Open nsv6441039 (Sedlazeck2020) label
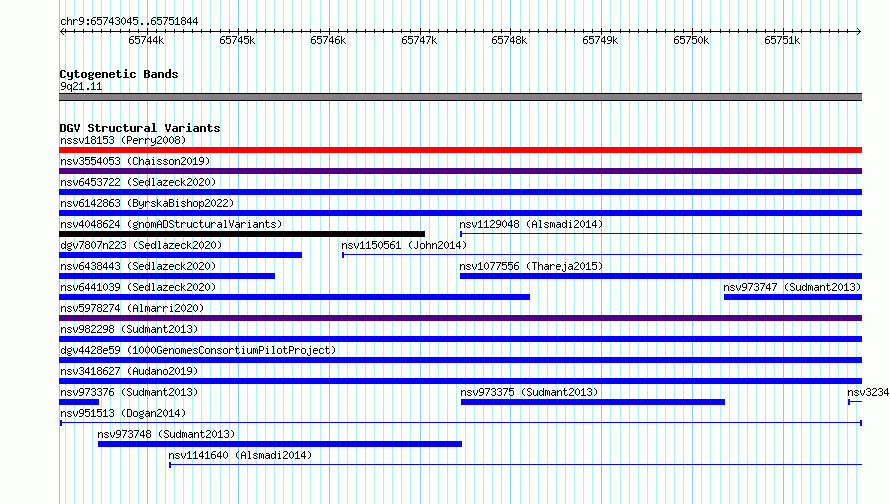Image resolution: width=890 pixels, height=504 pixels. (138, 287)
